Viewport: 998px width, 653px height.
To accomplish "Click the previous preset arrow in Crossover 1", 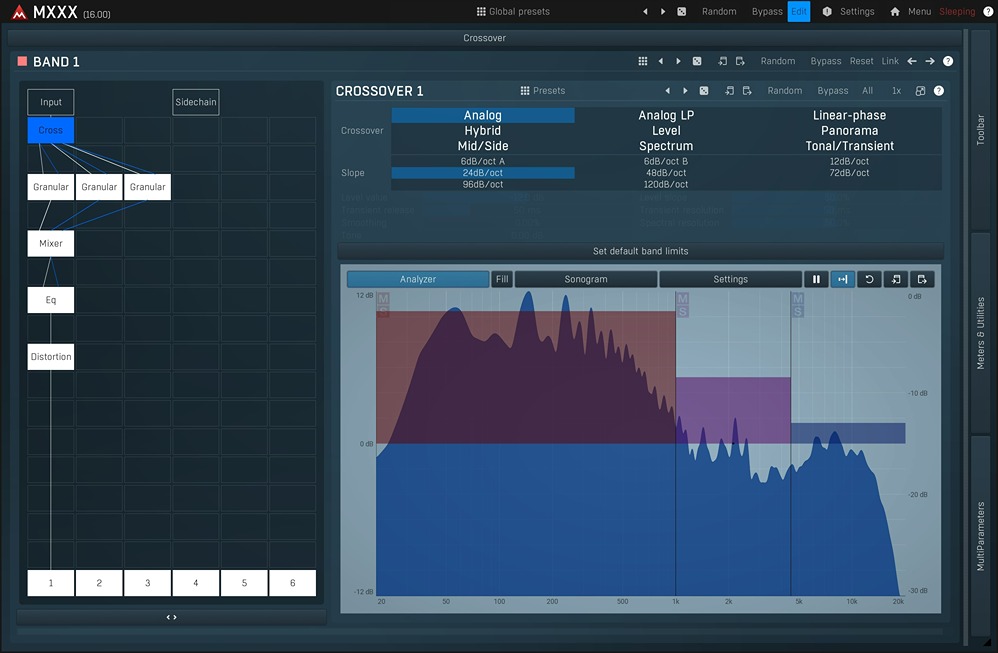I will 668,90.
